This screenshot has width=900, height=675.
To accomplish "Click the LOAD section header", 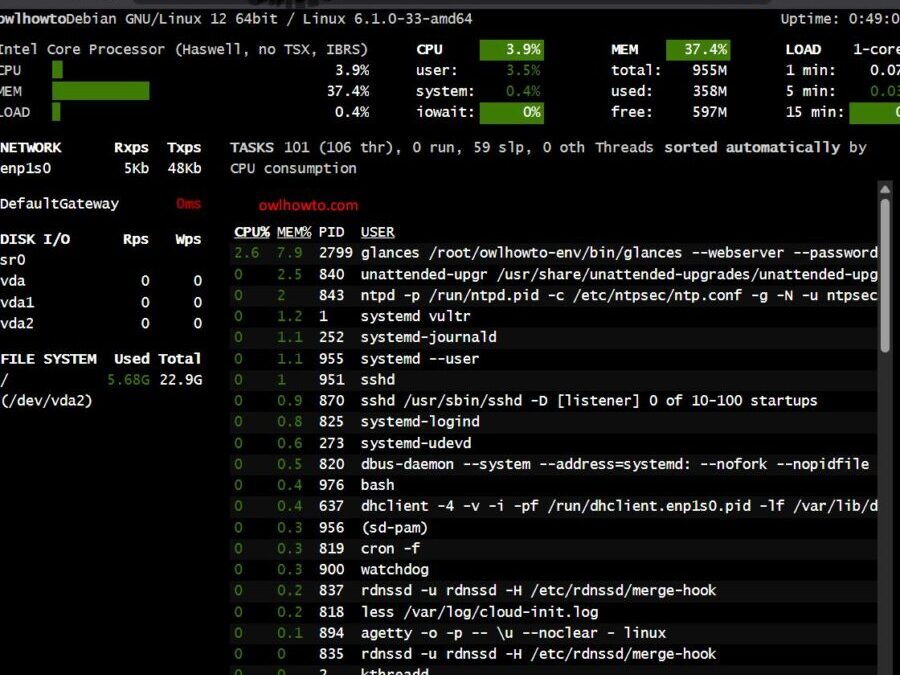I will click(x=803, y=49).
